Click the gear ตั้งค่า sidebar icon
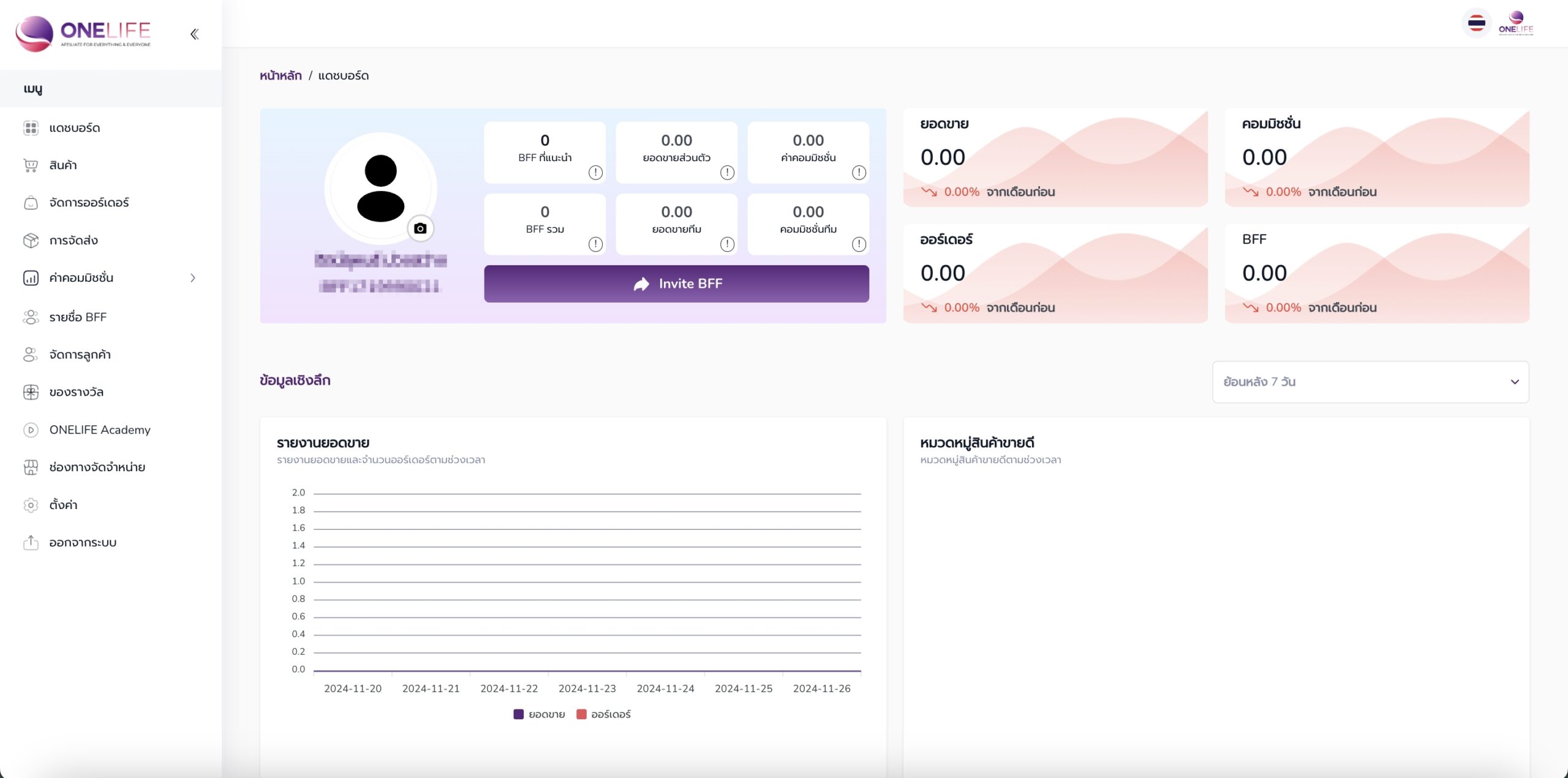The width and height of the screenshot is (1568, 778). [31, 505]
